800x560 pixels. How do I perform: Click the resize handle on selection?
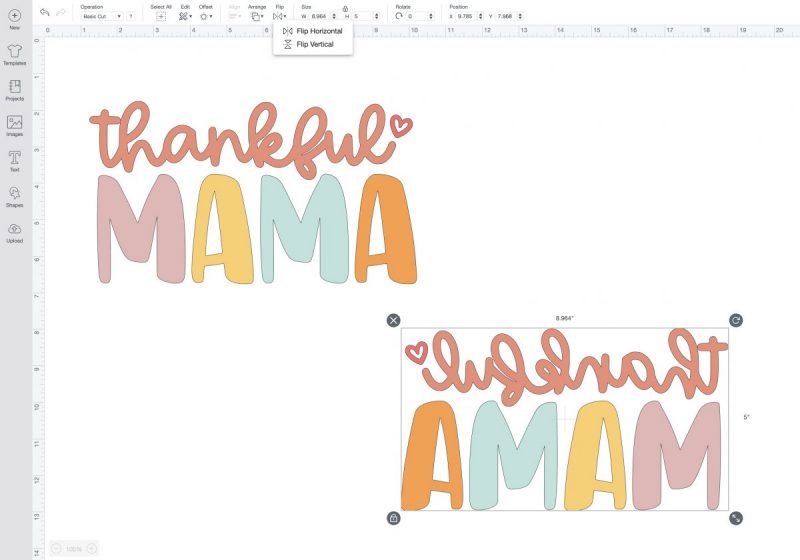[736, 518]
